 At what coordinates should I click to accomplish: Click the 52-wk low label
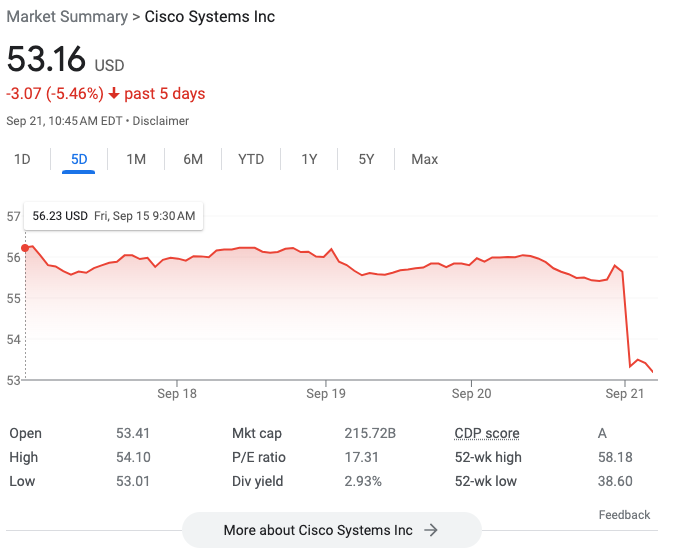click(x=486, y=481)
